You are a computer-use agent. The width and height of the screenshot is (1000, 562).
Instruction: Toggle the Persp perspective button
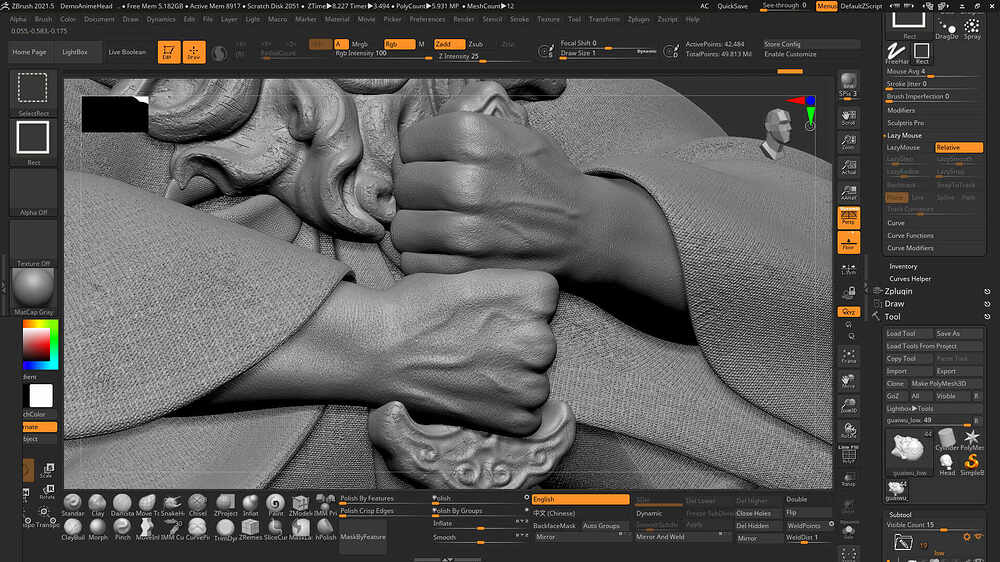848,218
